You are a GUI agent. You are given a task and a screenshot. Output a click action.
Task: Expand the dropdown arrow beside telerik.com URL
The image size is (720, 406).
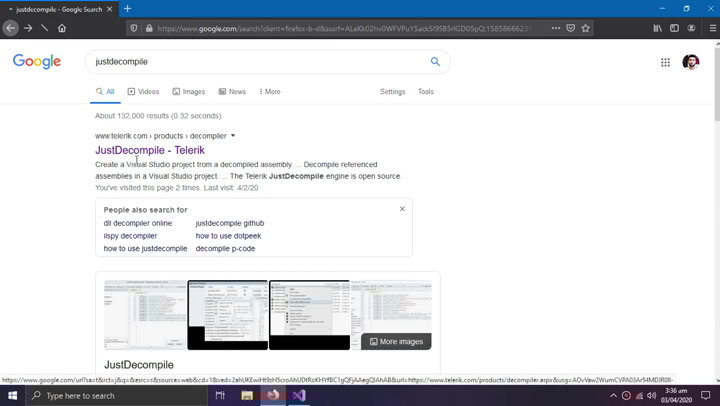coord(233,135)
